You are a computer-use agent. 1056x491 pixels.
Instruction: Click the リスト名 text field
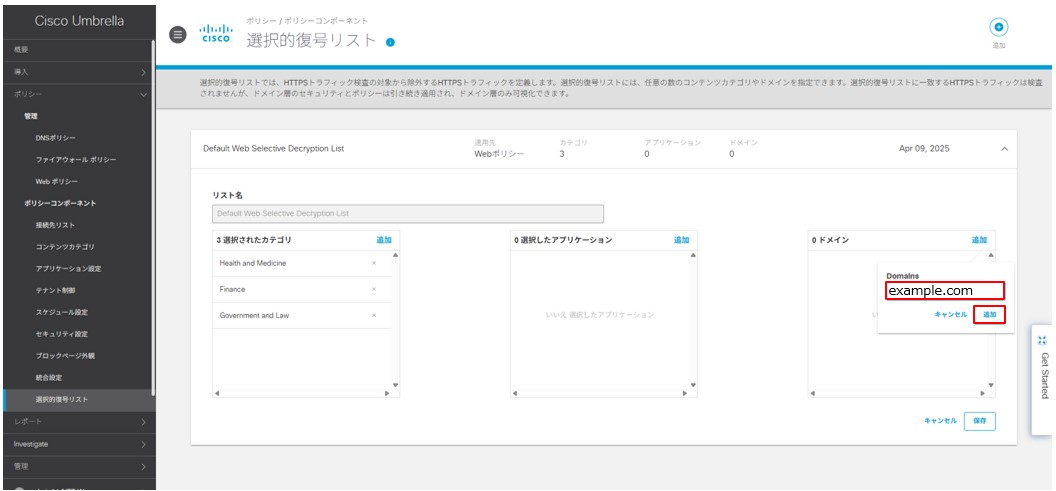point(407,214)
